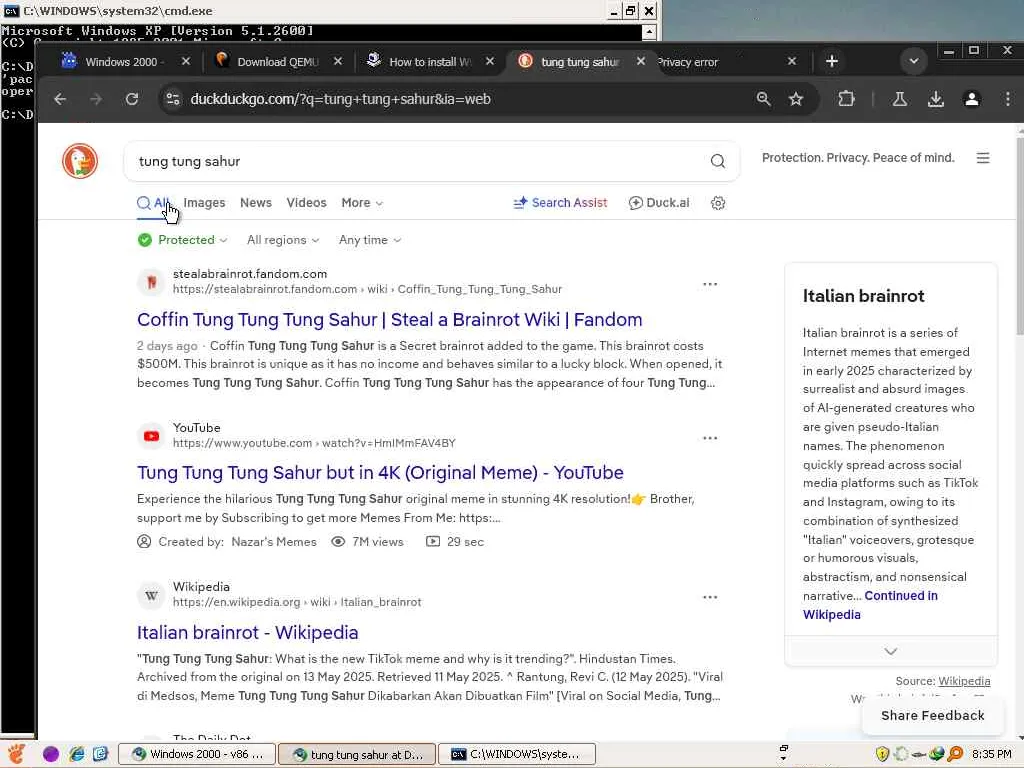The height and width of the screenshot is (768, 1024).
Task: Switch to cmd.exe taskbar button
Action: (517, 754)
